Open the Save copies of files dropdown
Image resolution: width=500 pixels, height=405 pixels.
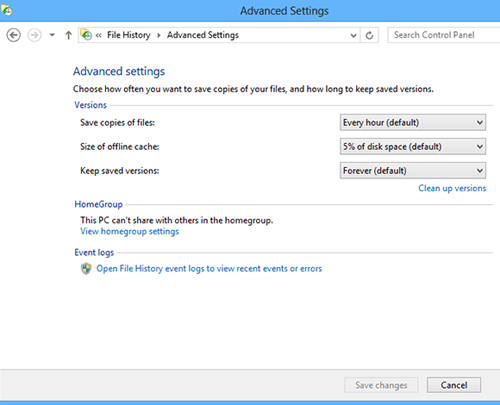(413, 122)
